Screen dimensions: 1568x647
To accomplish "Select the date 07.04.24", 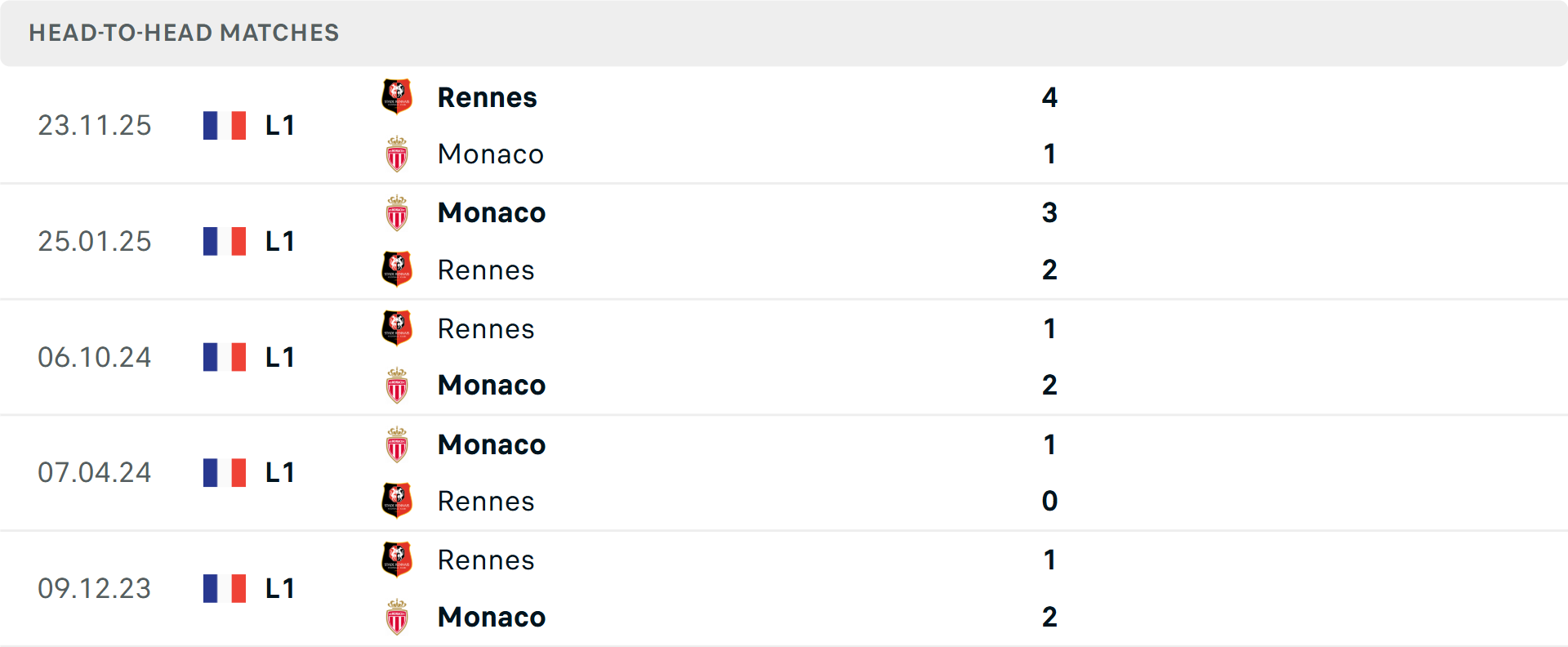I will (x=95, y=472).
